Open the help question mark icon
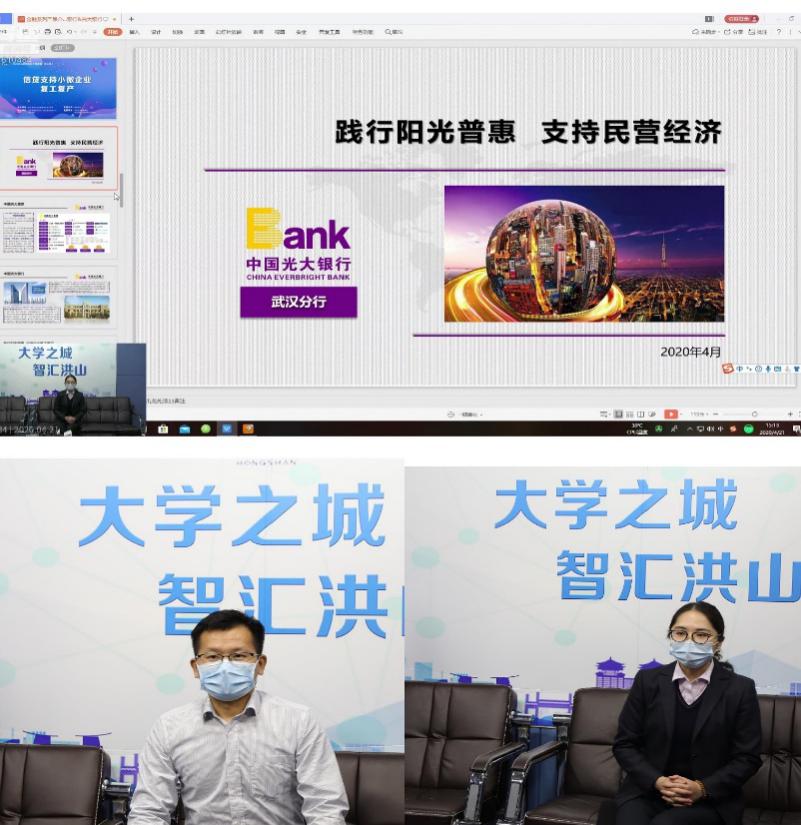The width and height of the screenshot is (801, 825). coord(779,32)
